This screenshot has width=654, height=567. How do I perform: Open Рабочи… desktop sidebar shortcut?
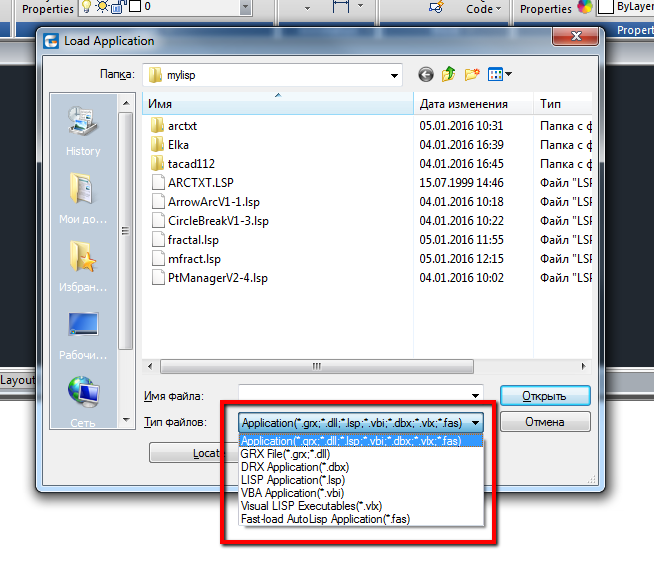pyautogui.click(x=83, y=336)
